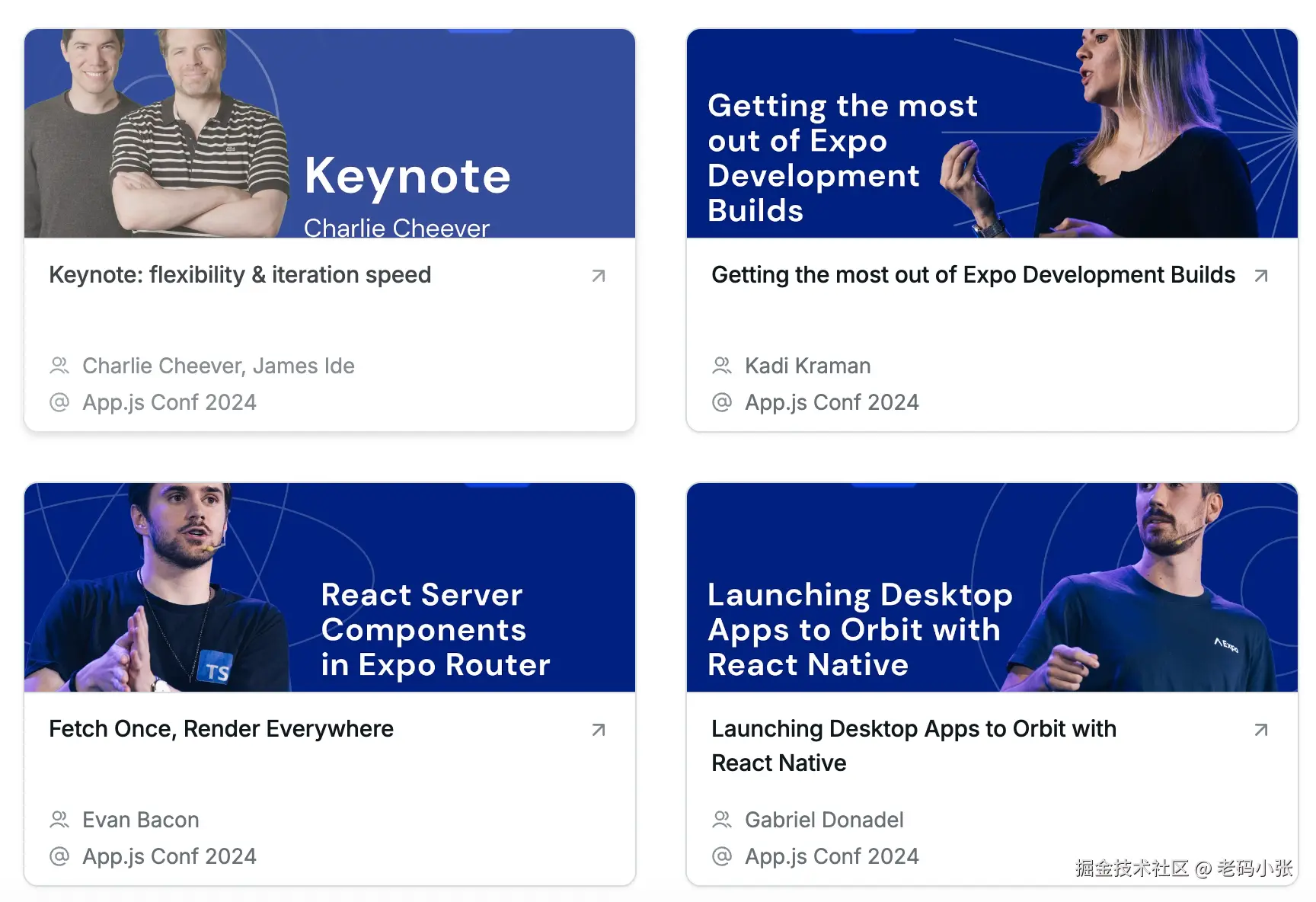Click the React Server Components in Expo Router banner

pos(330,587)
